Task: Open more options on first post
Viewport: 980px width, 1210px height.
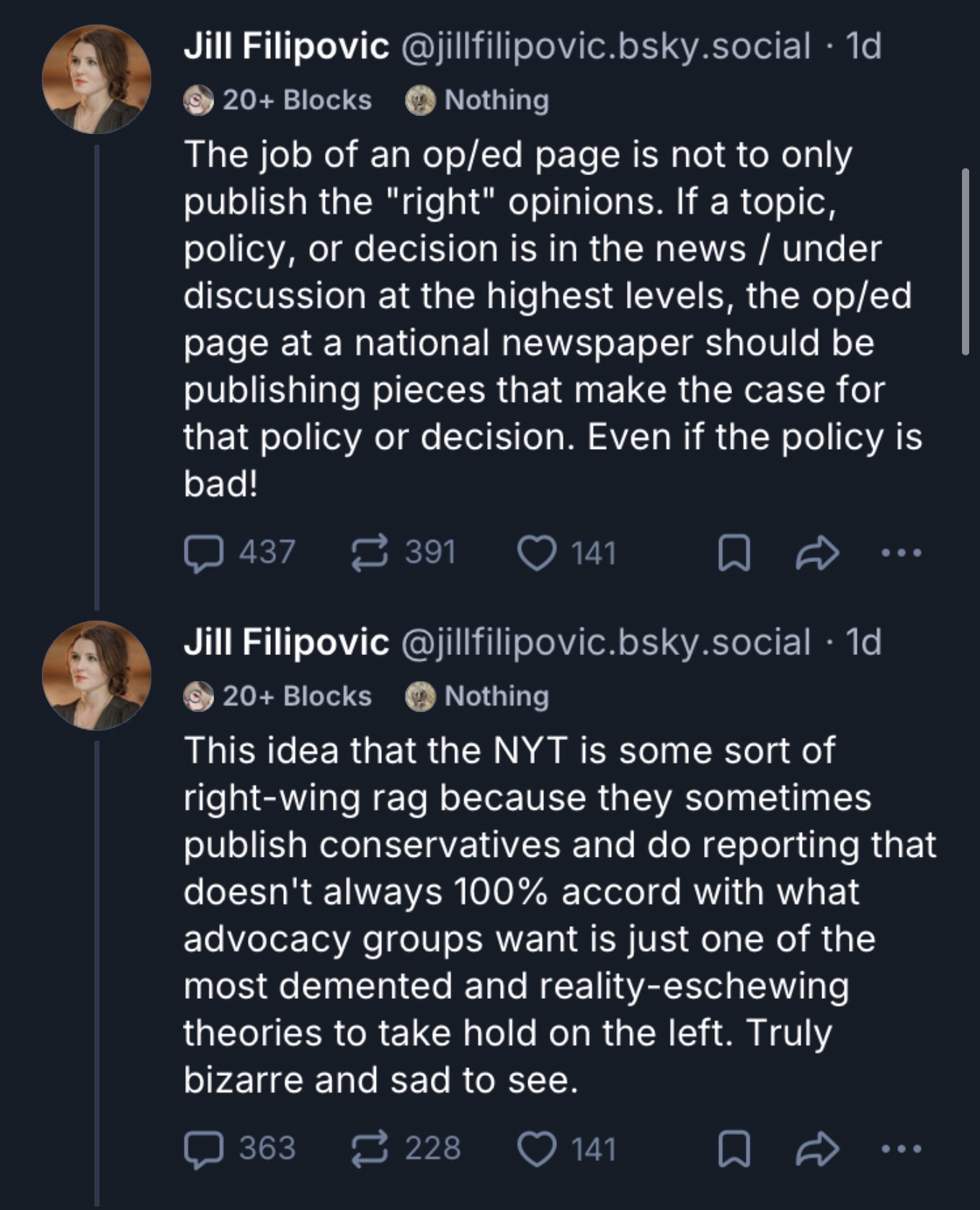Action: click(901, 554)
